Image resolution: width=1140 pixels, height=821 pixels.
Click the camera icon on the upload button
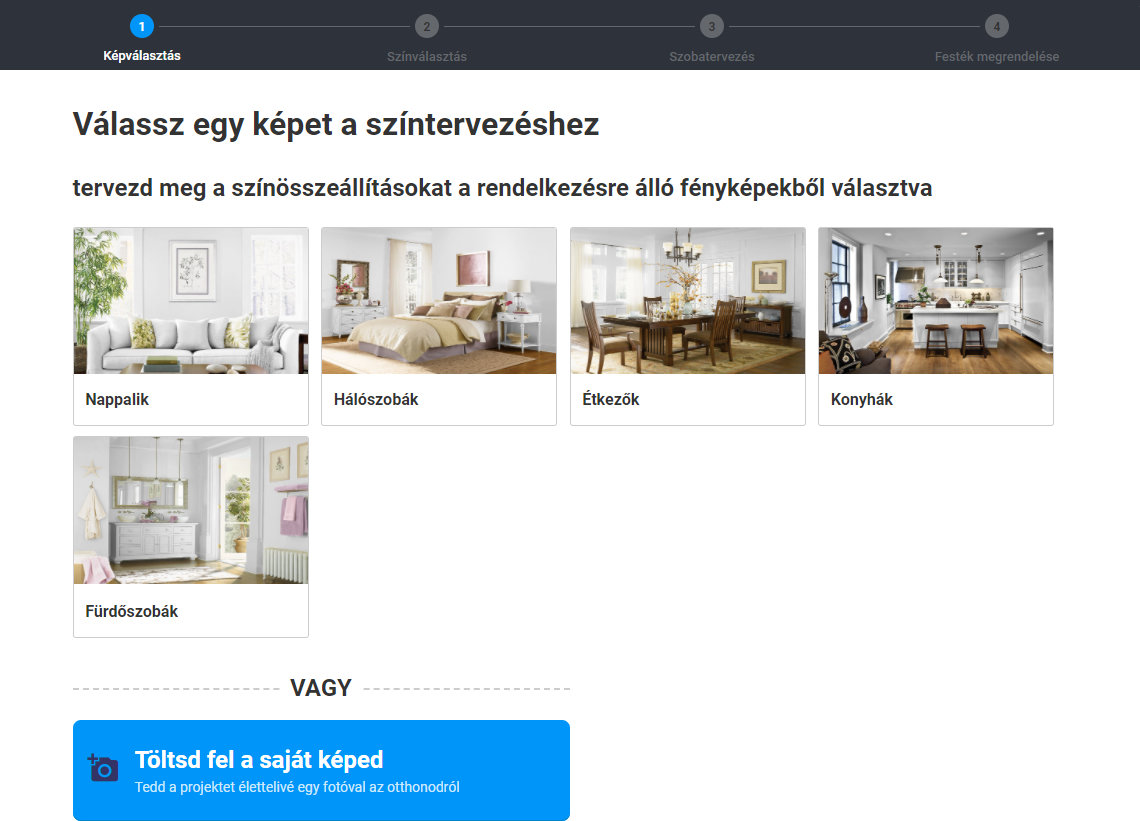coord(103,768)
